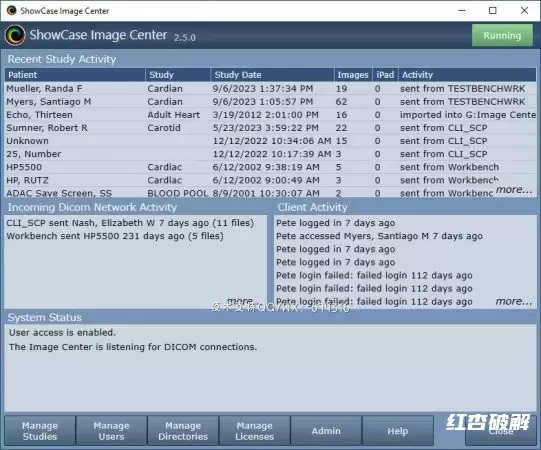Select the Mueller, Randa F study row
541x450 pixels.
pyautogui.click(x=270, y=89)
